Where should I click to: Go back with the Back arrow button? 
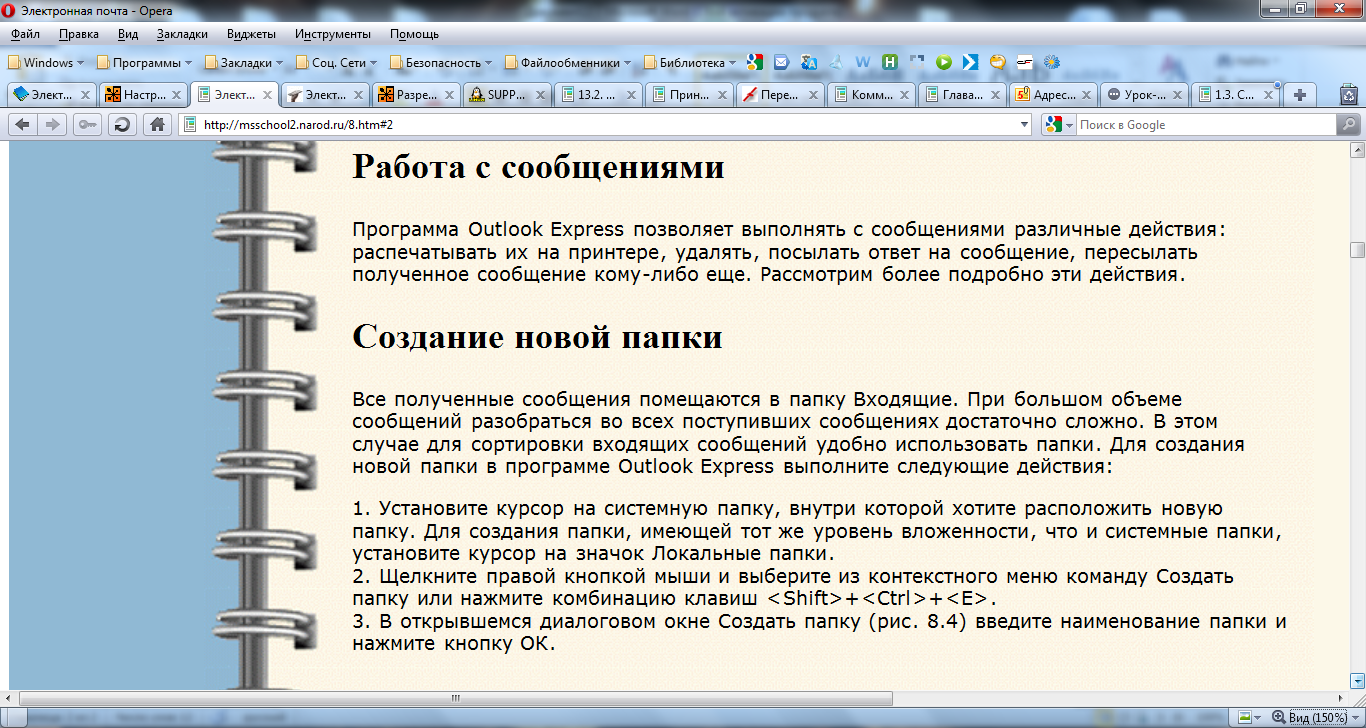click(22, 124)
